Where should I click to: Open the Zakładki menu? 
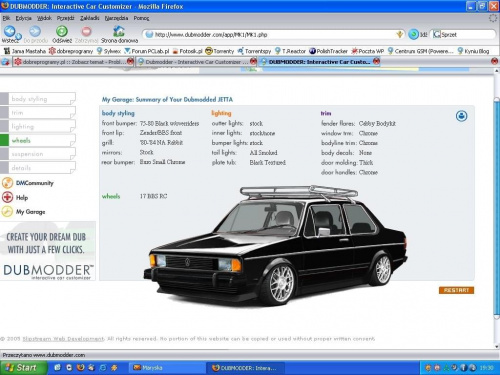click(x=89, y=18)
